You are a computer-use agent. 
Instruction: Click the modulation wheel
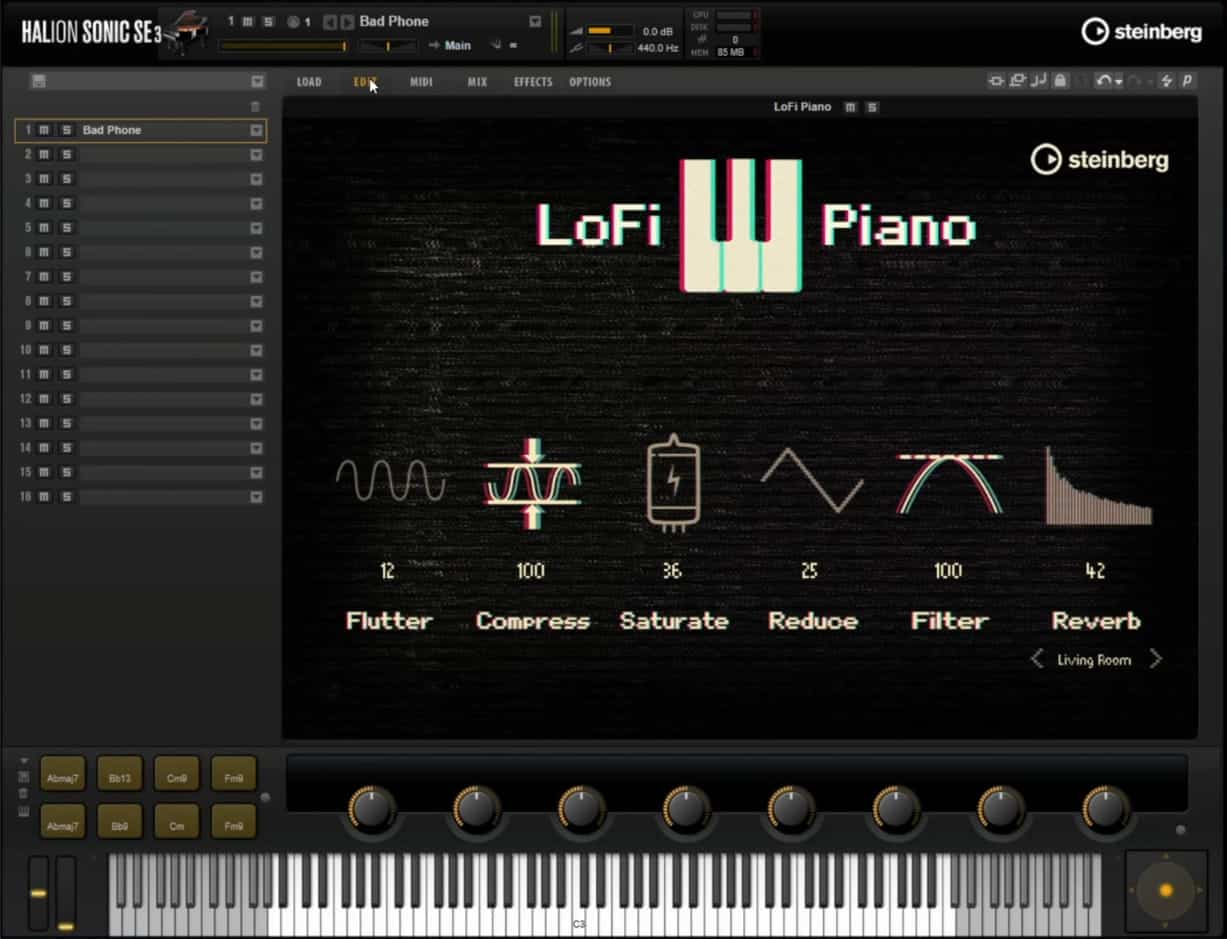click(66, 893)
